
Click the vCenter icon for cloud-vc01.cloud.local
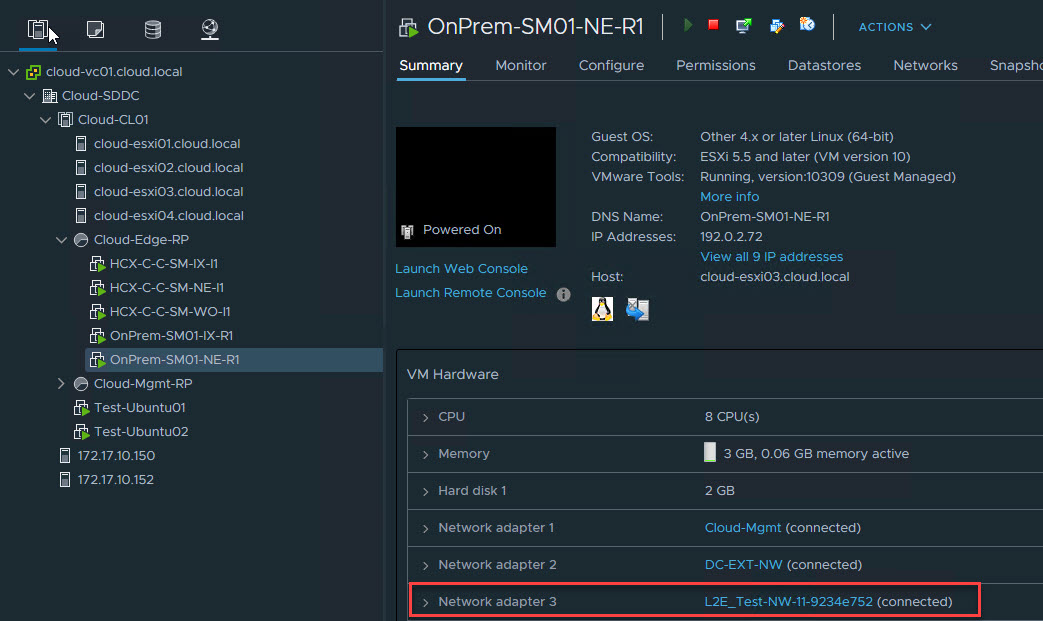(33, 72)
